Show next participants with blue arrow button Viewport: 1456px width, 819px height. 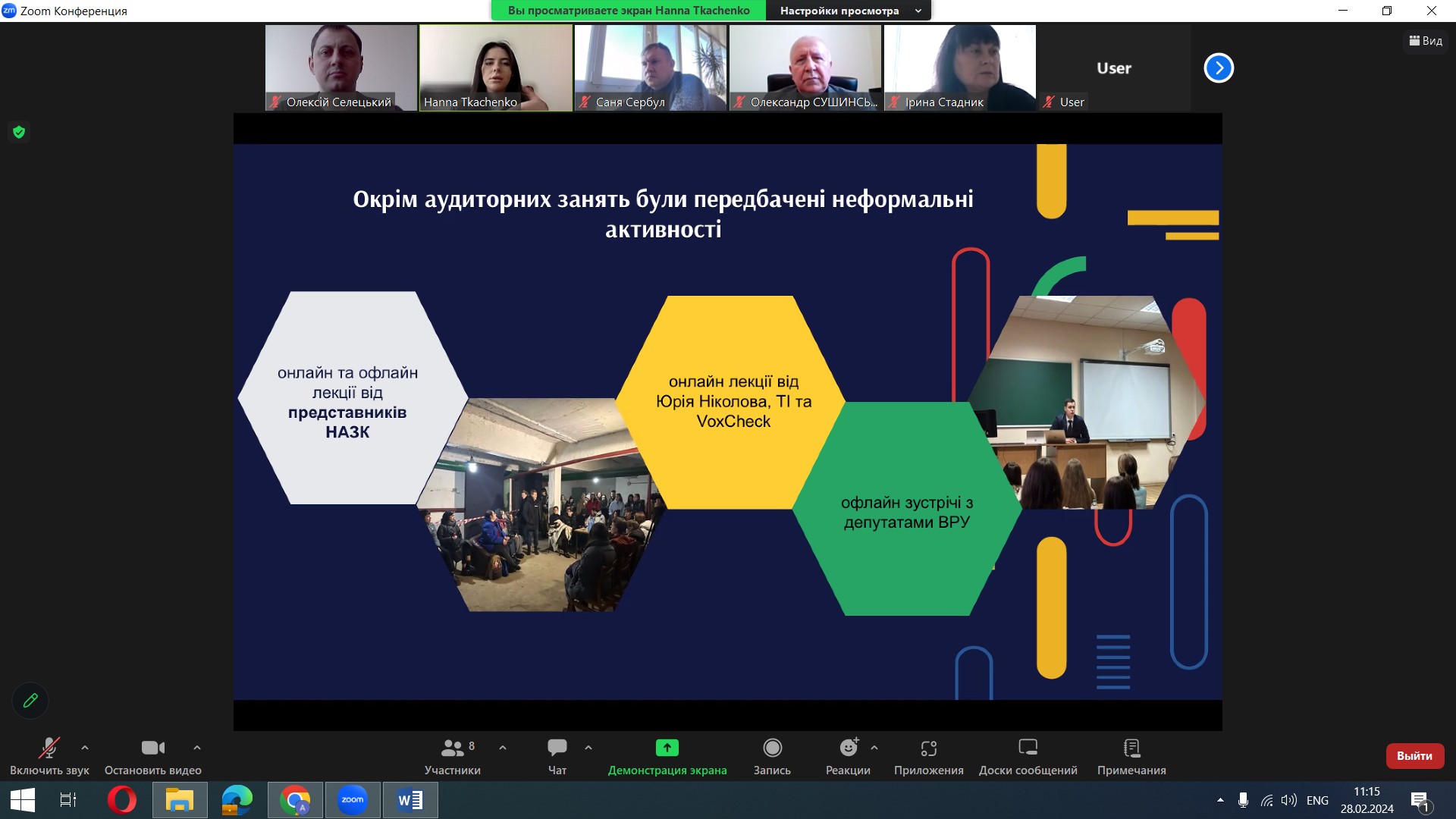pyautogui.click(x=1219, y=68)
